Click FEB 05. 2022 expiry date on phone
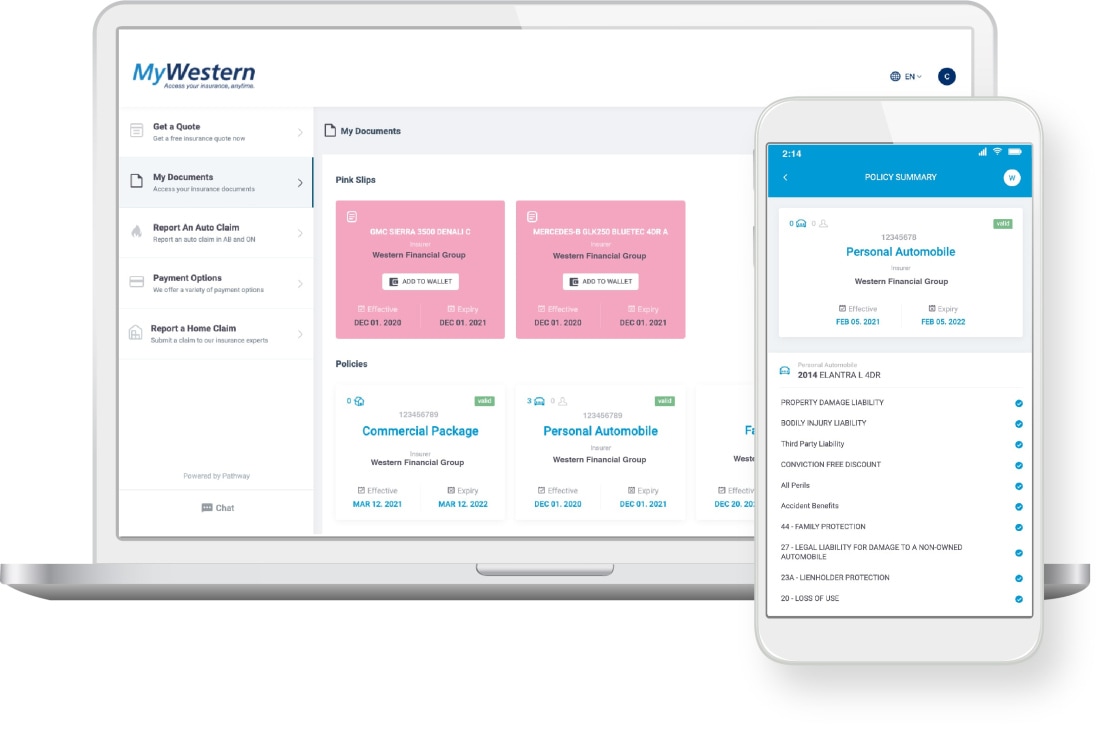Viewport: 1110px width, 738px height. (x=943, y=322)
